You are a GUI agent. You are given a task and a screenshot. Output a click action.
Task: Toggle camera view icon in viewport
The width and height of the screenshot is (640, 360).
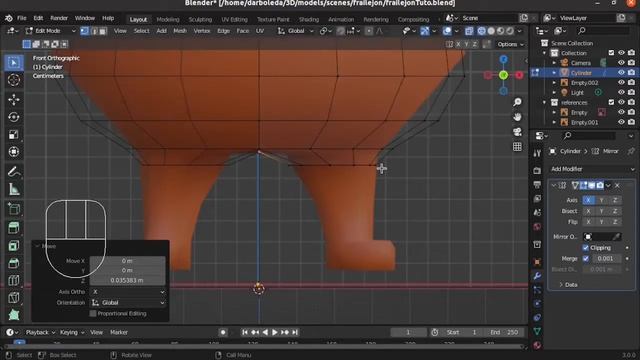click(x=517, y=132)
